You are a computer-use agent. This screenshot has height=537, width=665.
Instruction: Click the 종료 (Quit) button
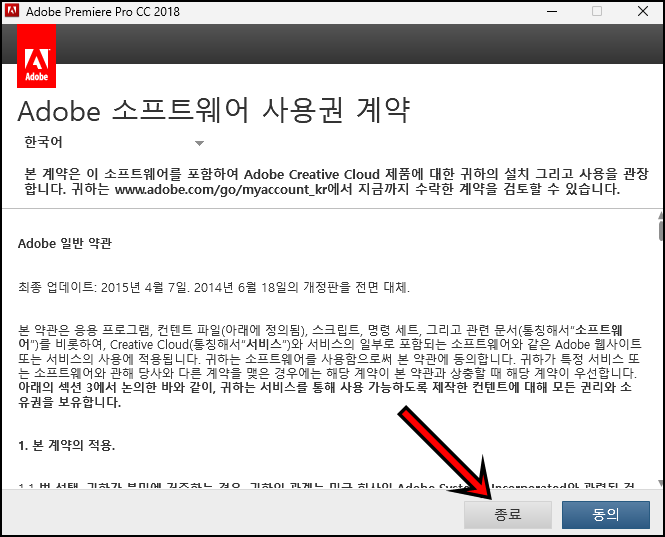click(508, 515)
